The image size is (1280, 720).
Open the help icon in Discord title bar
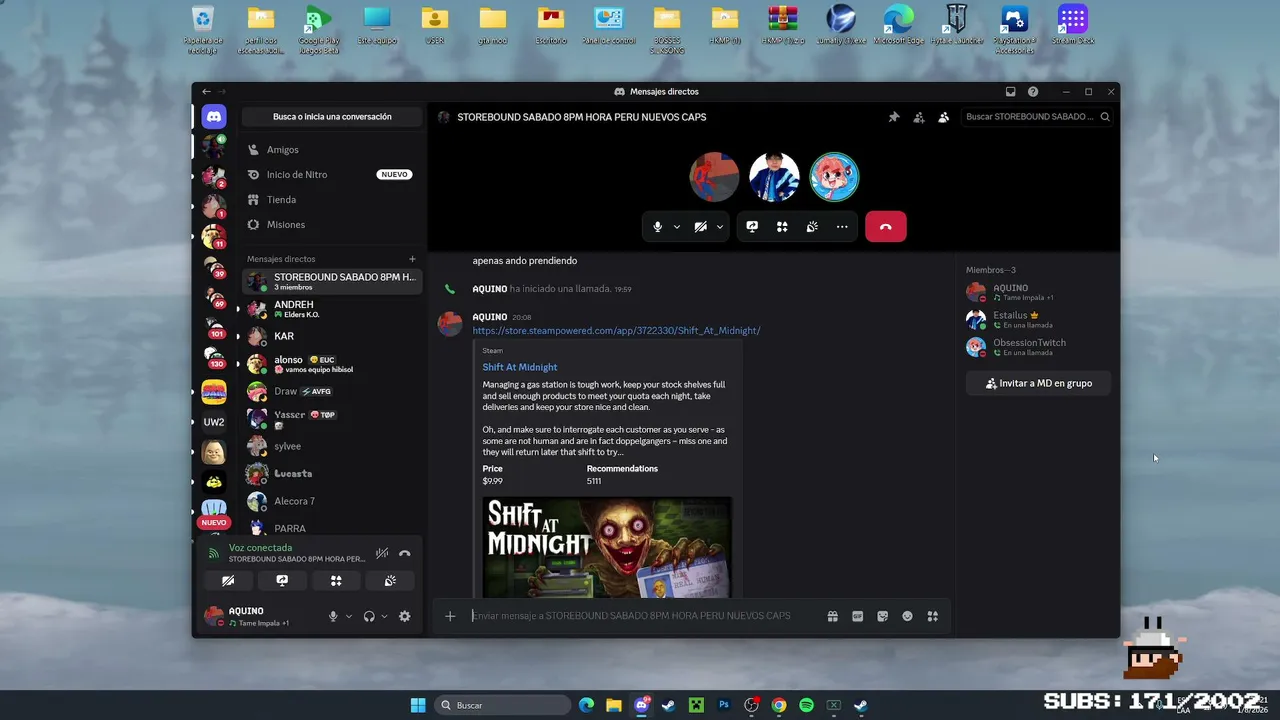coord(1033,92)
